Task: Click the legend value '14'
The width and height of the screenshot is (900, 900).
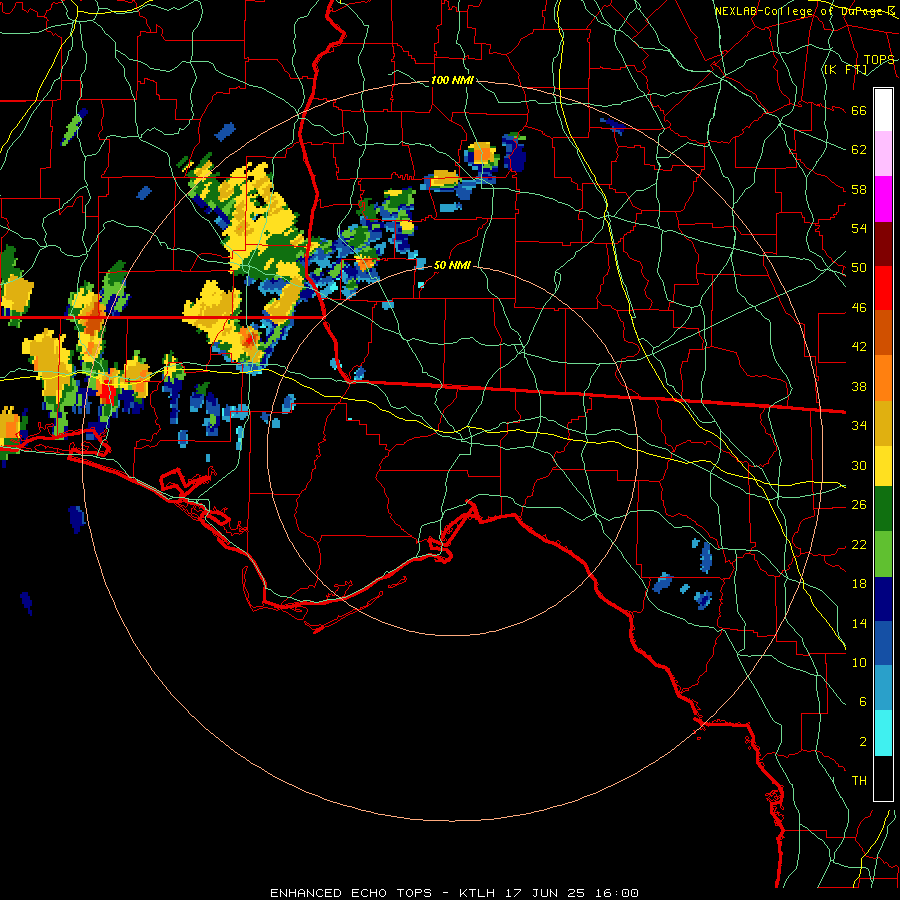Action: [x=859, y=623]
